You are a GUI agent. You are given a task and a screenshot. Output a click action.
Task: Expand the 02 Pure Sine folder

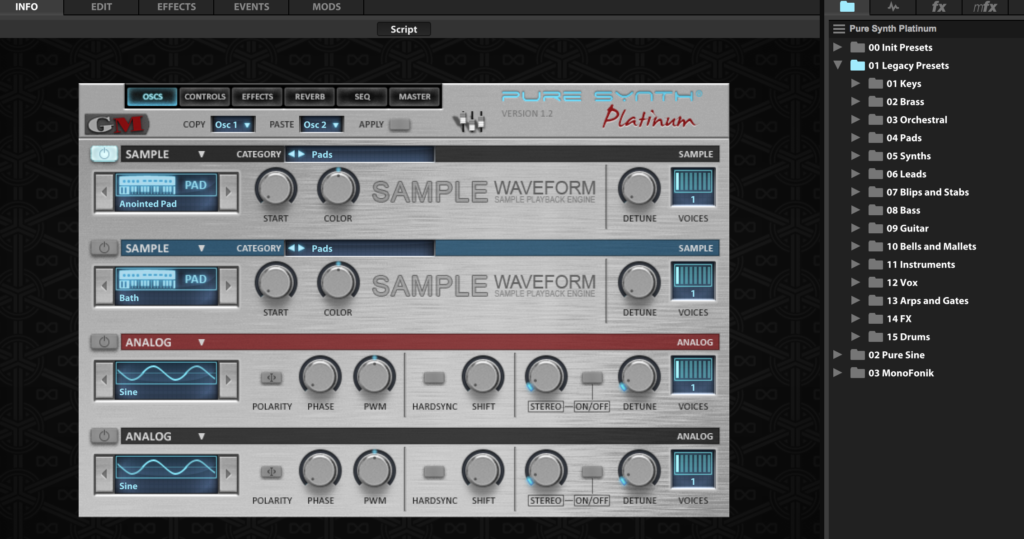point(837,355)
